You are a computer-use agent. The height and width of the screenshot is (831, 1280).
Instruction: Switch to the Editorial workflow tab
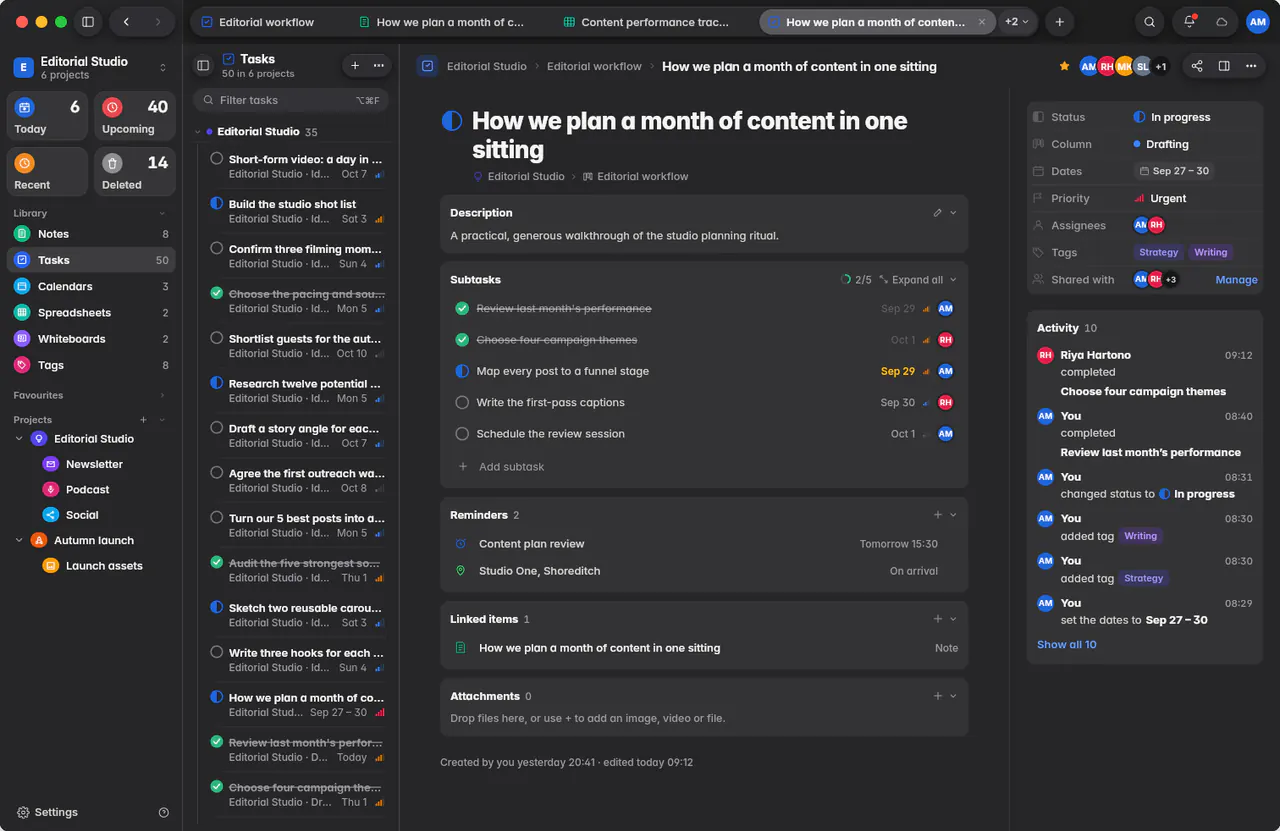point(258,22)
